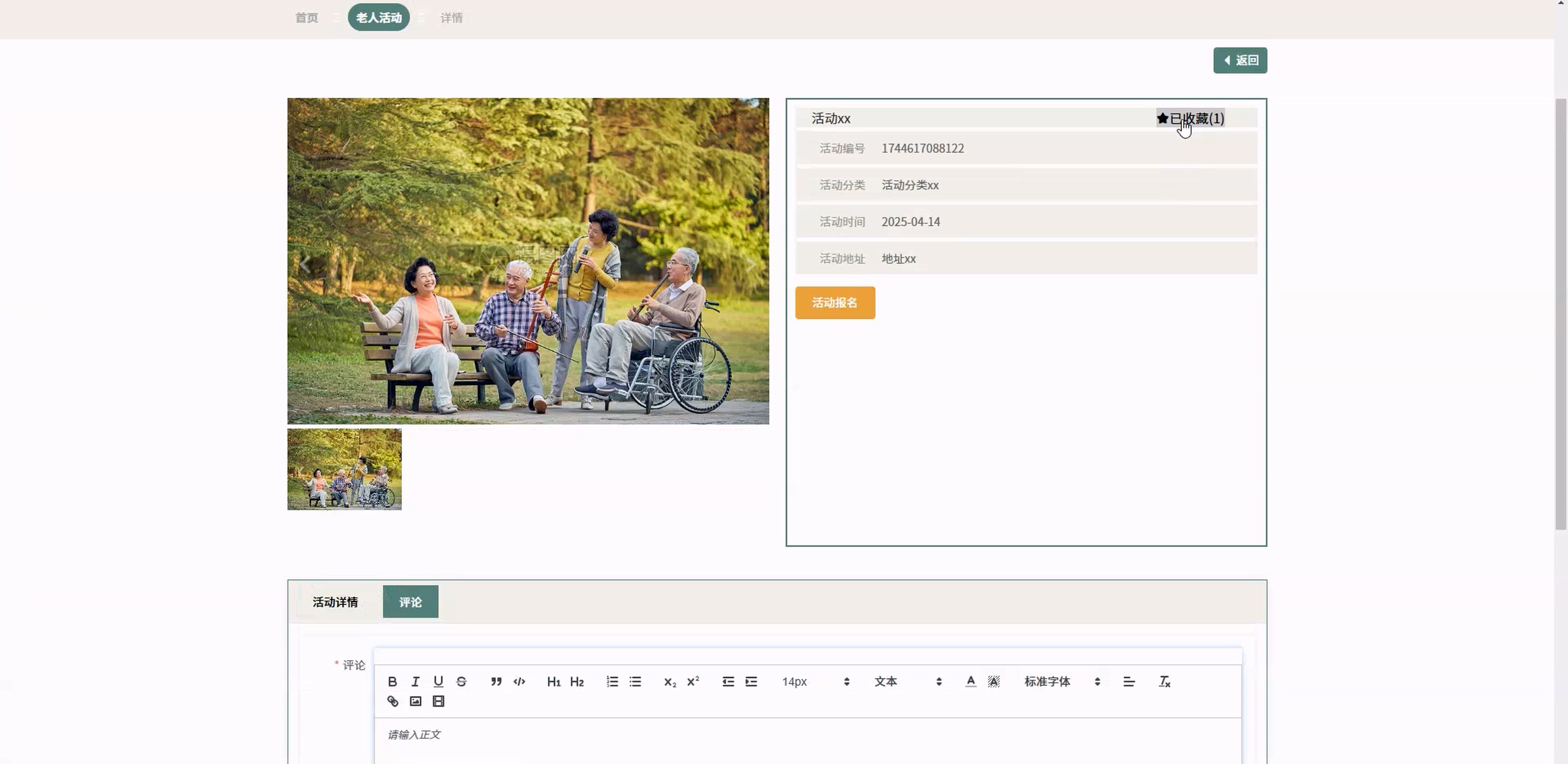Go to 老人活动 in navigation bar
The width and height of the screenshot is (1568, 764).
[379, 17]
